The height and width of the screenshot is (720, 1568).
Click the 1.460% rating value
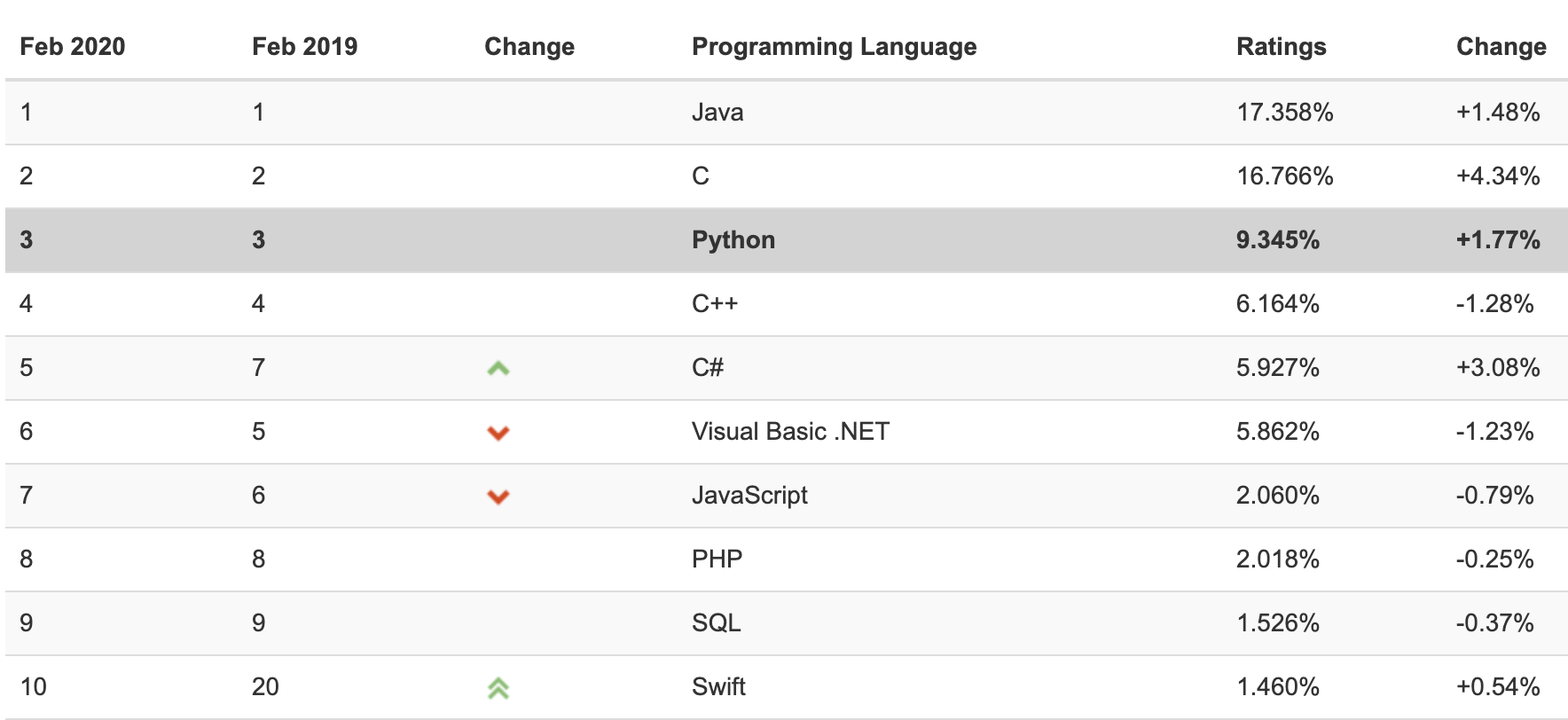pos(1278,687)
